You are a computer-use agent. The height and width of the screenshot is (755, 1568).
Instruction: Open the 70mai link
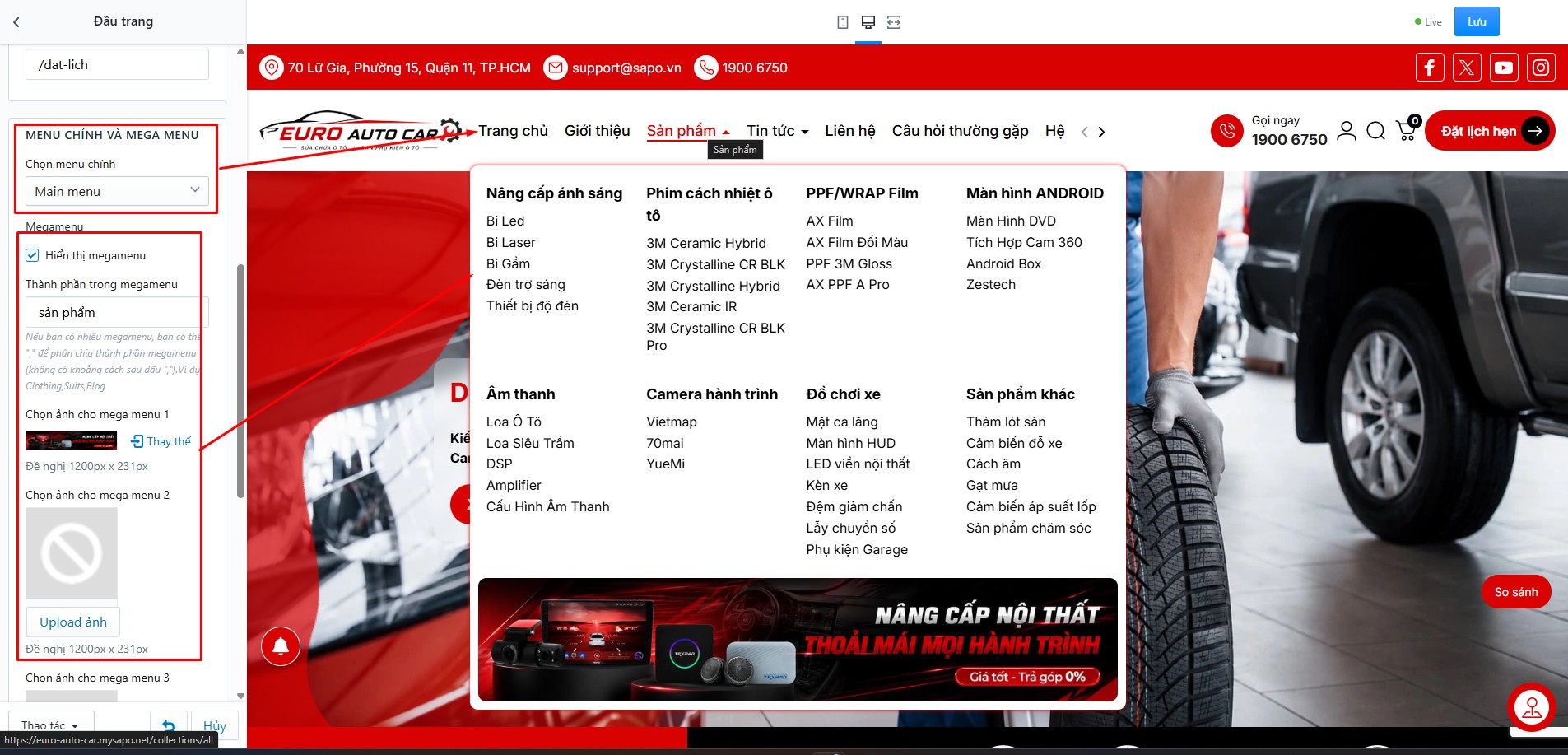point(665,443)
